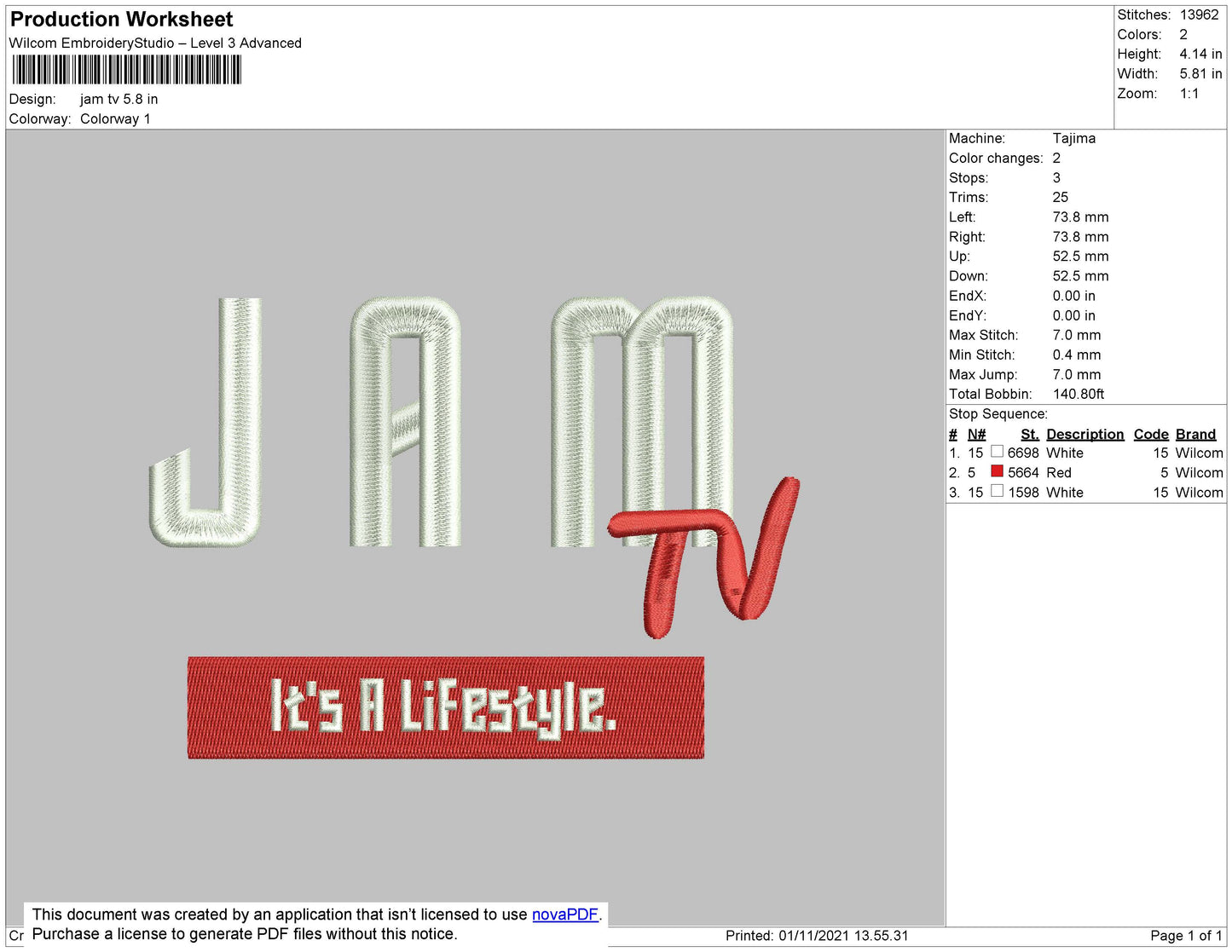Select the "Colorway 1" value
The image size is (1232, 952).
pos(115,118)
